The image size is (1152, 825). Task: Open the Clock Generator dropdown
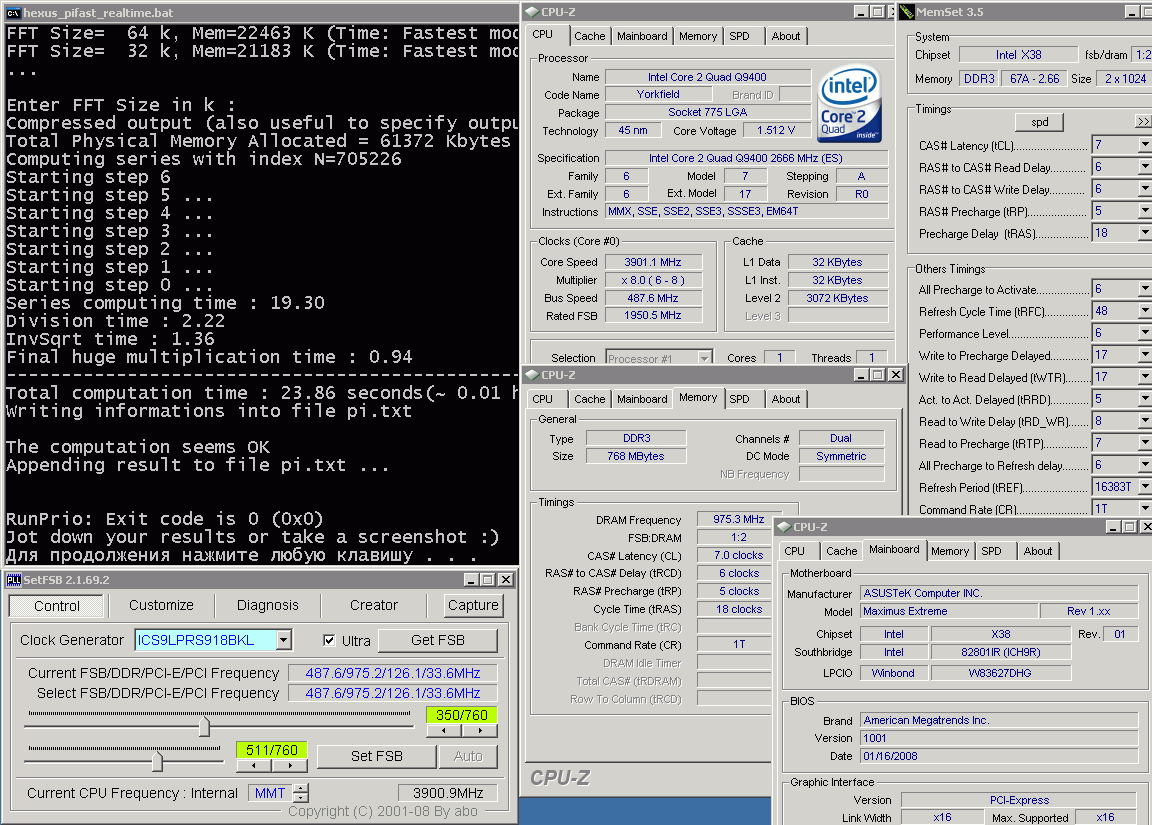click(x=284, y=640)
